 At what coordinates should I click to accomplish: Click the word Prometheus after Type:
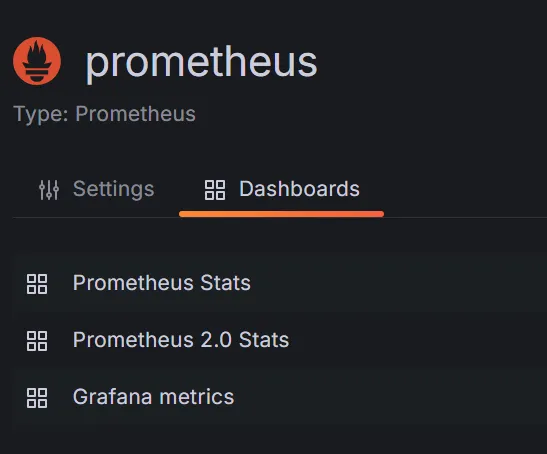[136, 114]
